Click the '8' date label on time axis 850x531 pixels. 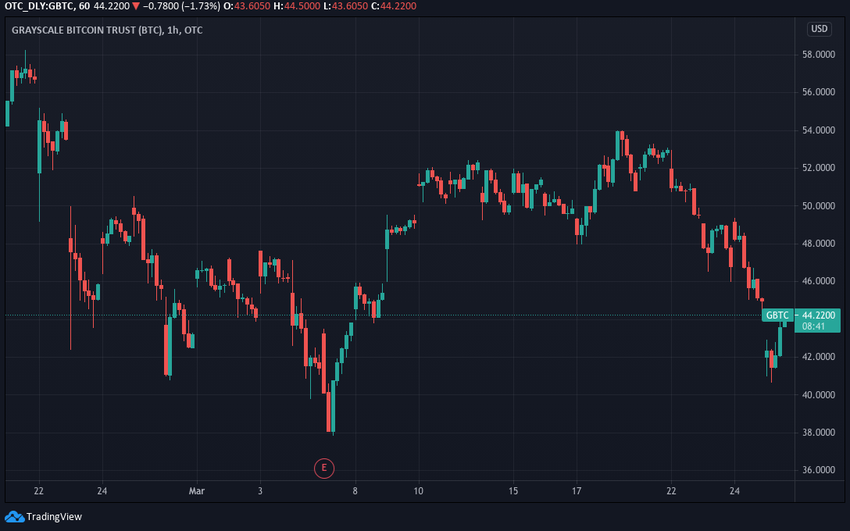point(355,491)
